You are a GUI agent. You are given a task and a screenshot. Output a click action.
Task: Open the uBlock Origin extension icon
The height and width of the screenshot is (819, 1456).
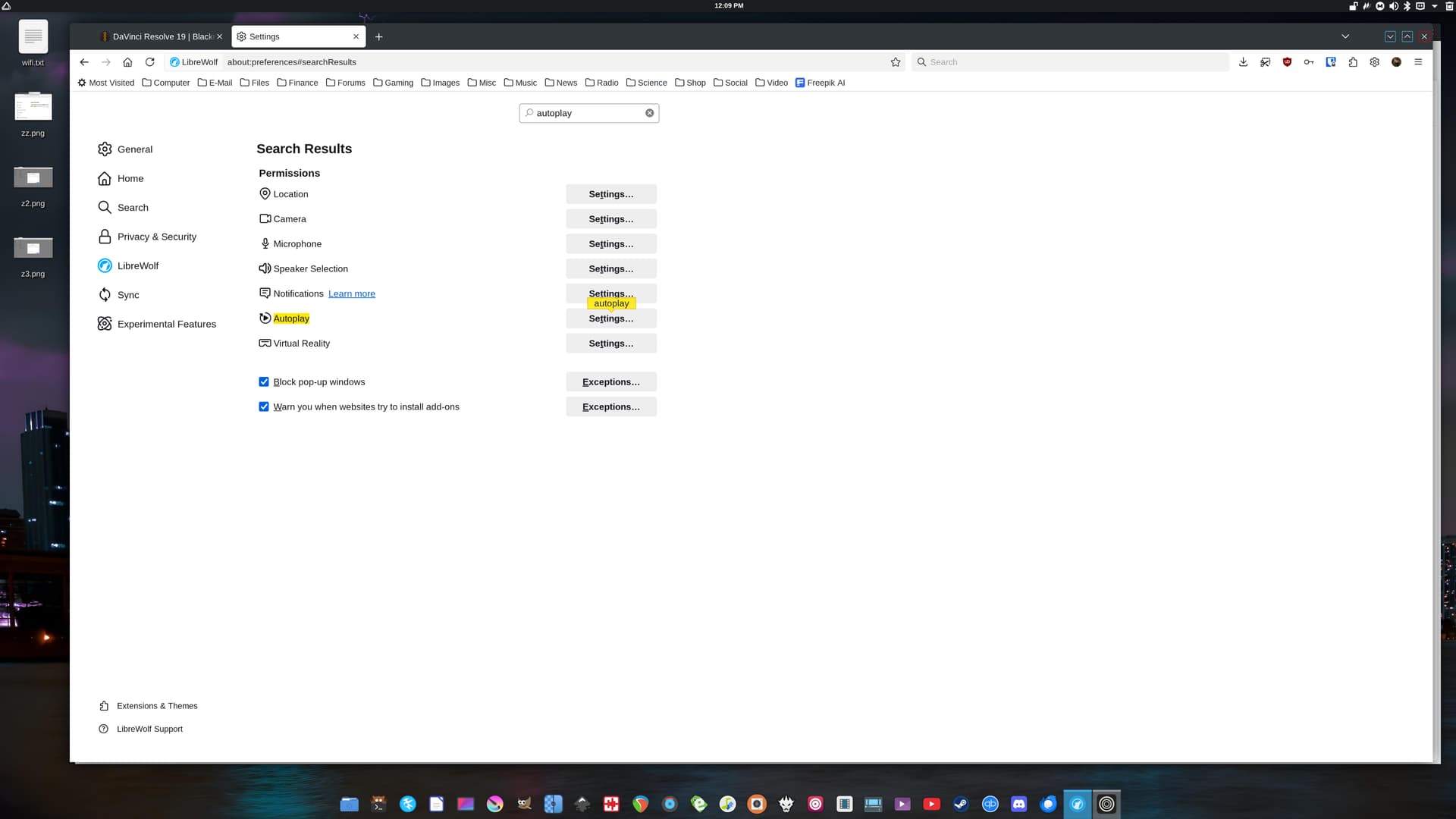(1287, 62)
